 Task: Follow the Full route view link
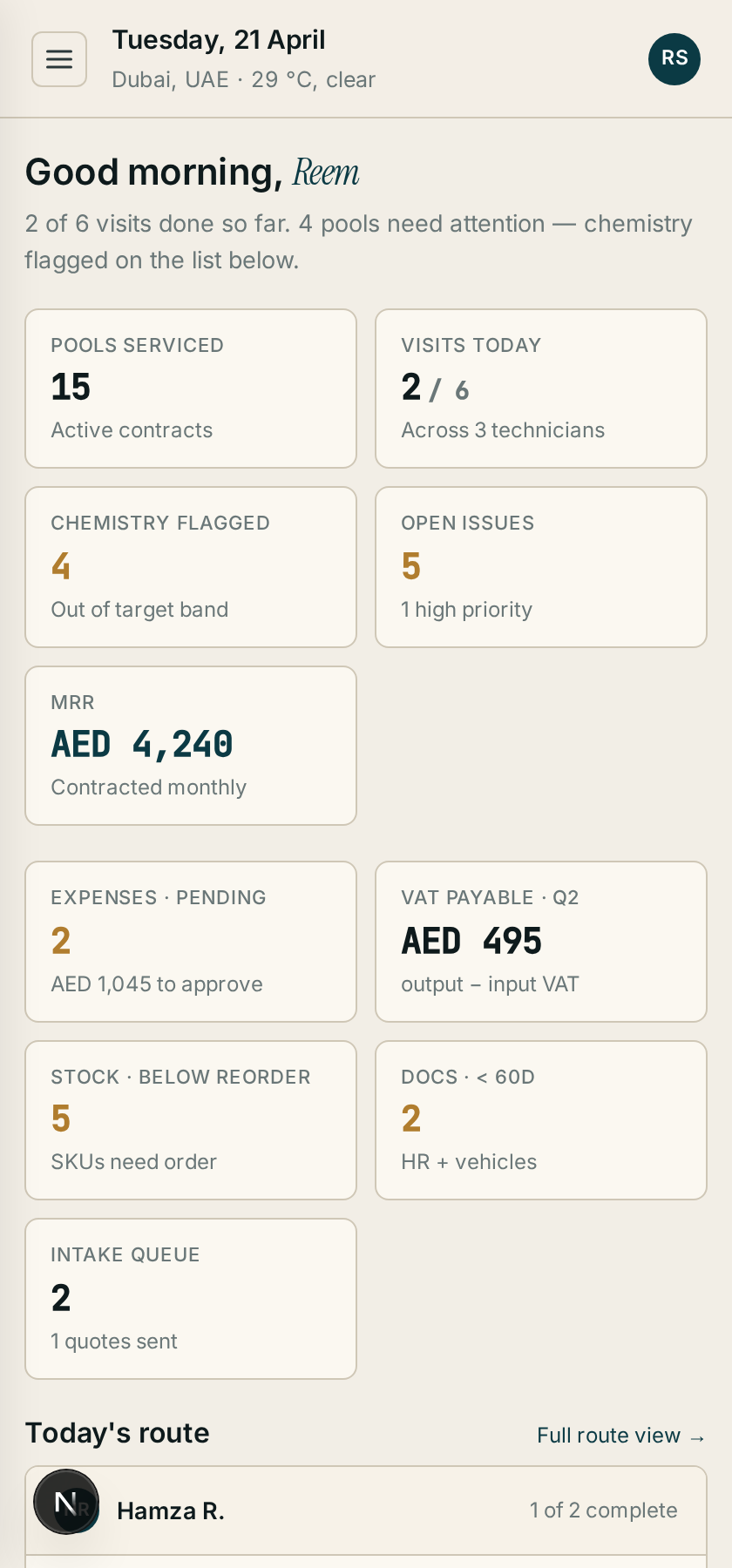click(621, 1436)
